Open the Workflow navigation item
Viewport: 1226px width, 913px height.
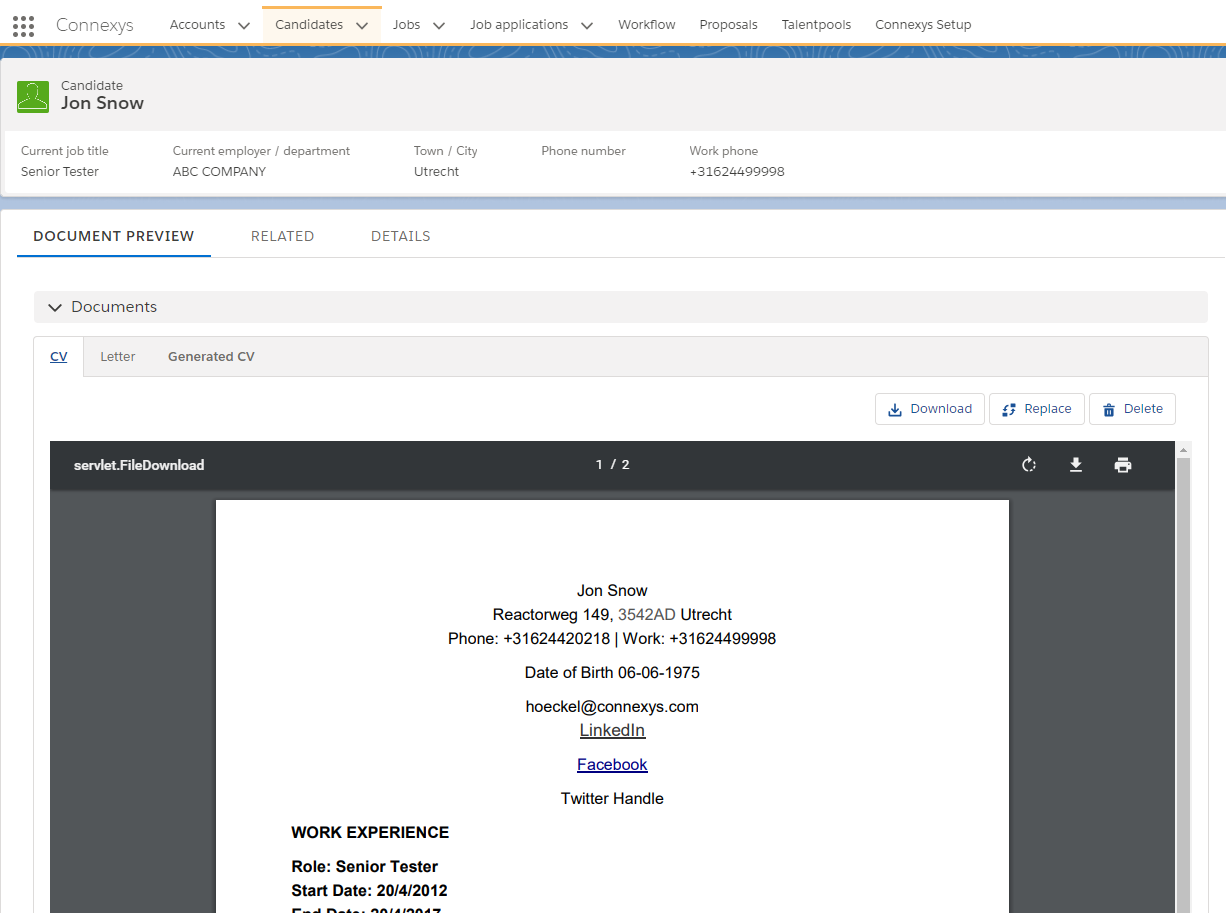click(647, 25)
